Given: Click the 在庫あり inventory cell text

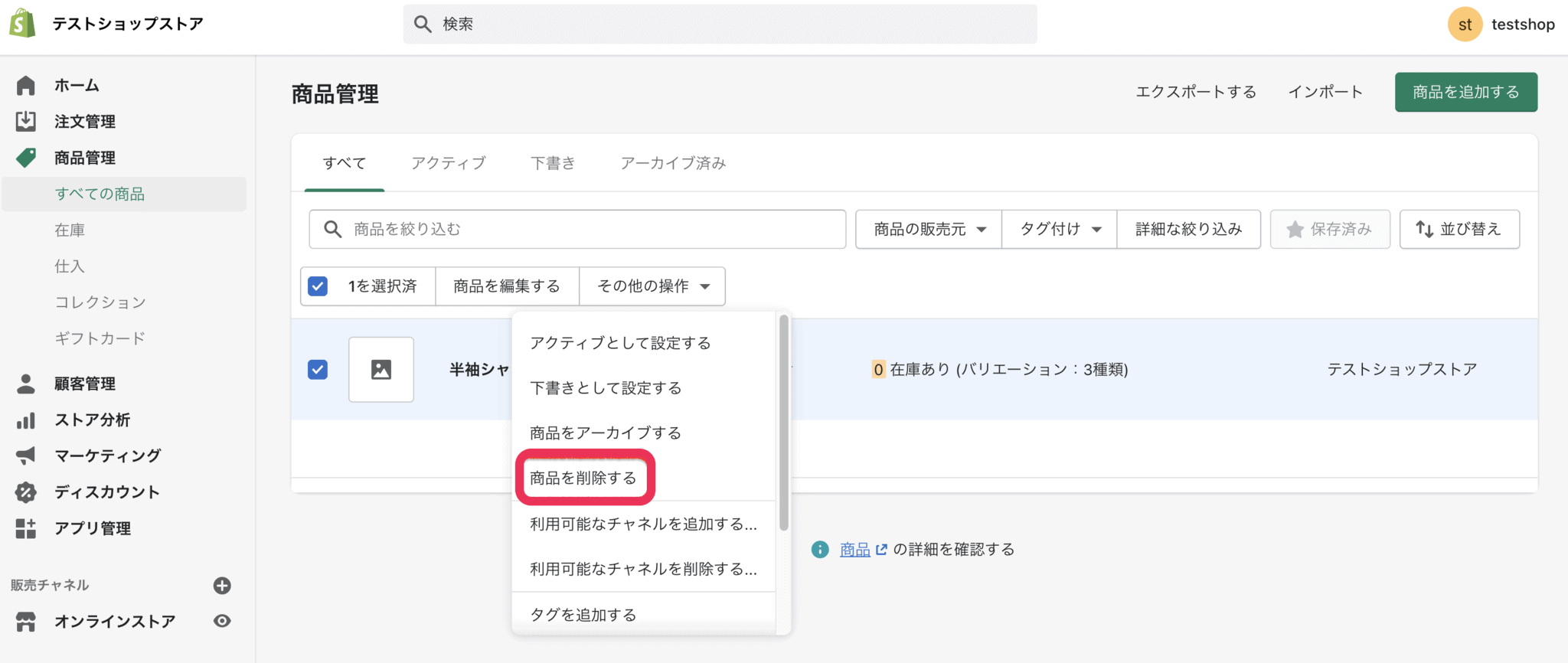Looking at the screenshot, I should click(1000, 370).
